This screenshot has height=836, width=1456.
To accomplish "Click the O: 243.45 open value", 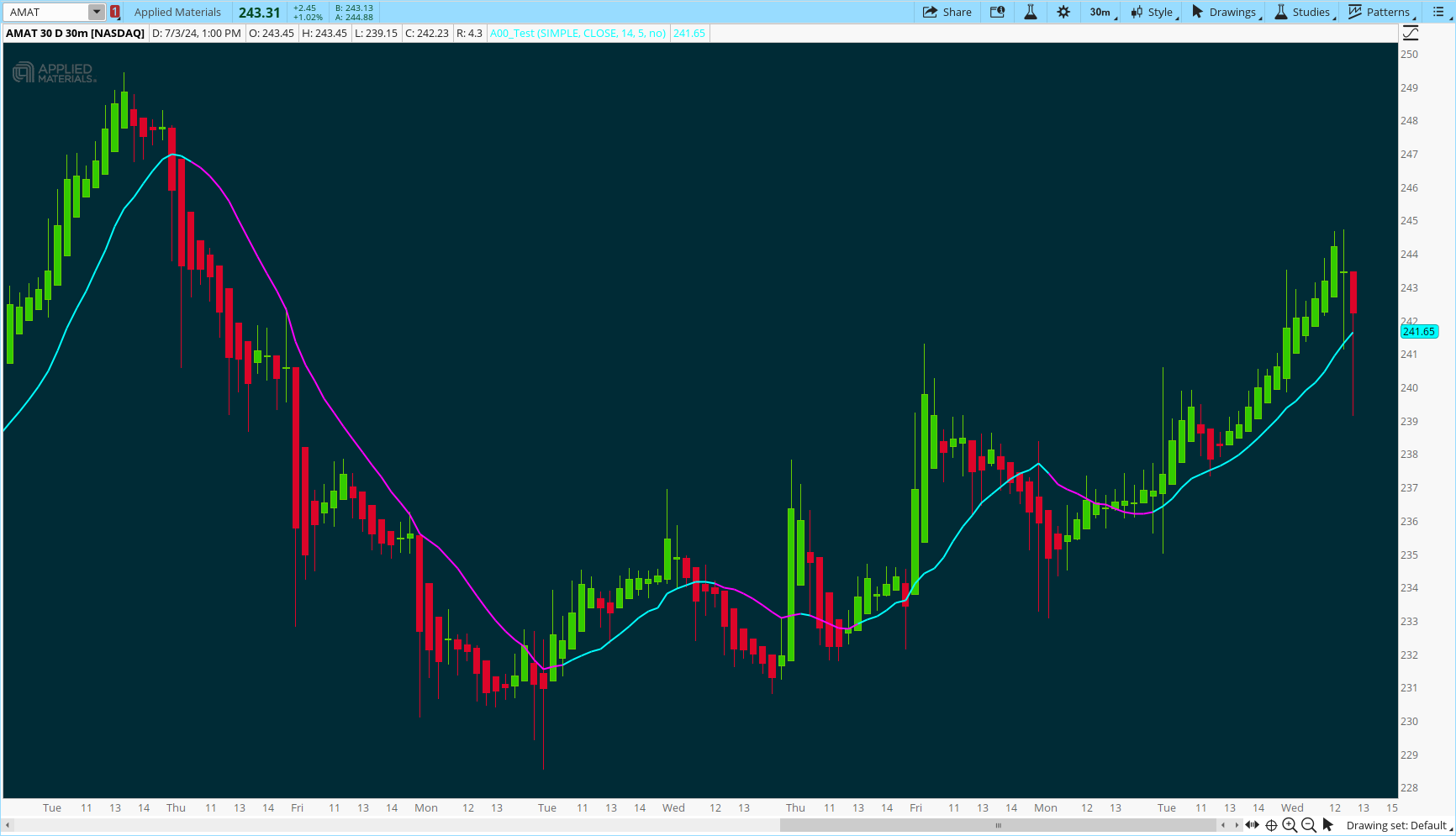I will 272,33.
